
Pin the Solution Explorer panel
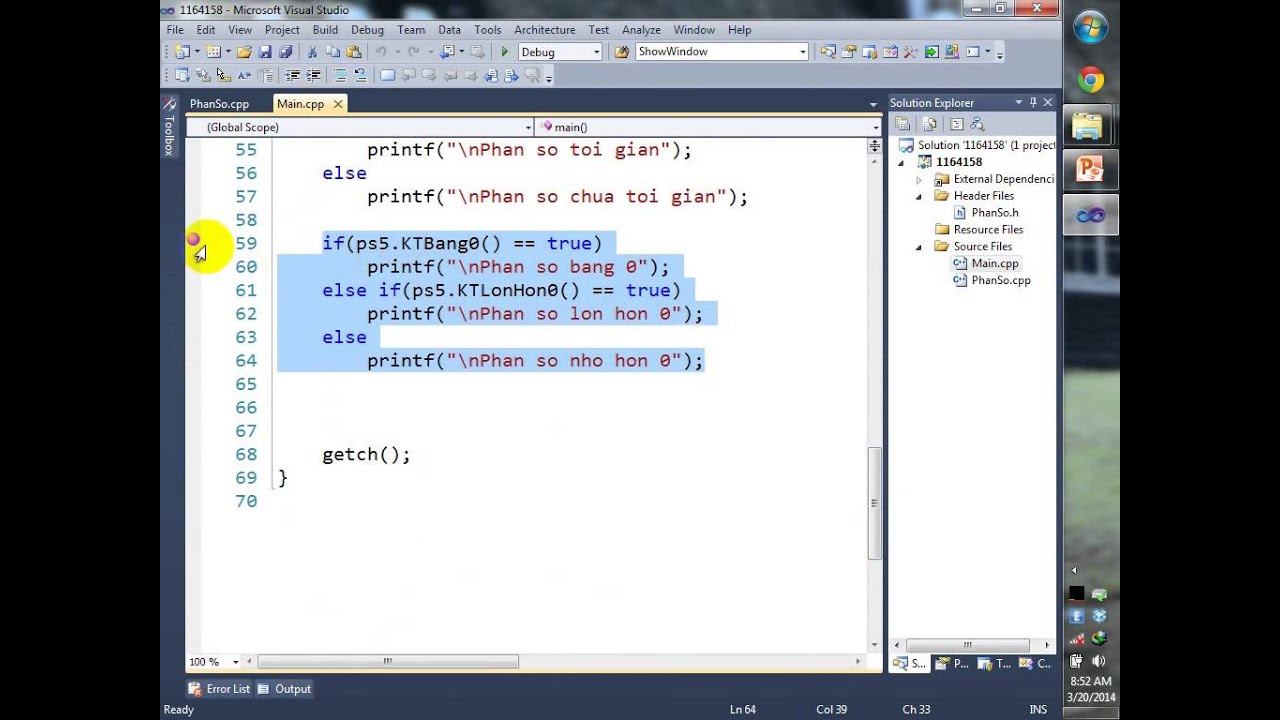[1033, 102]
